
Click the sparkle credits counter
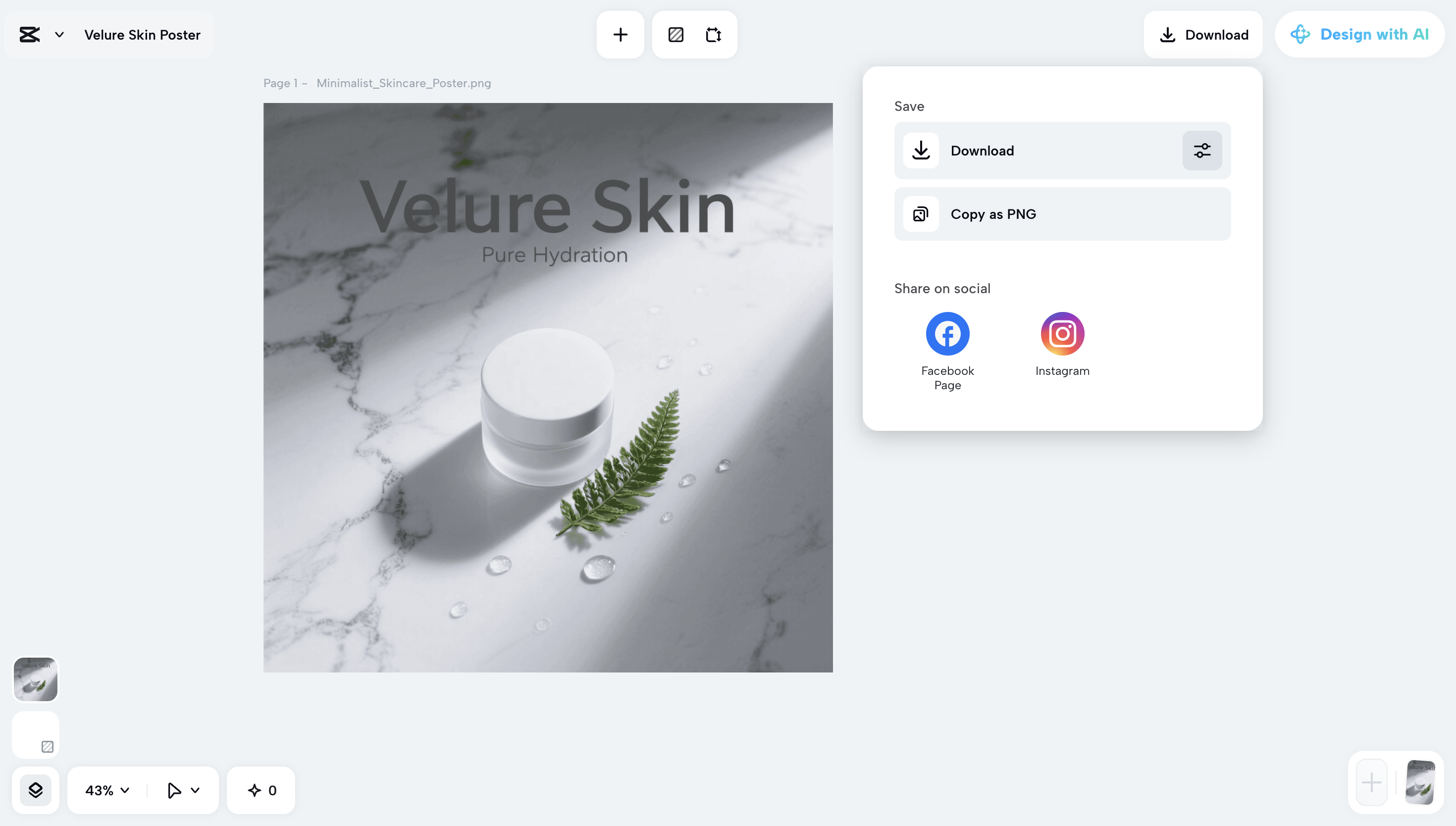[x=260, y=790]
